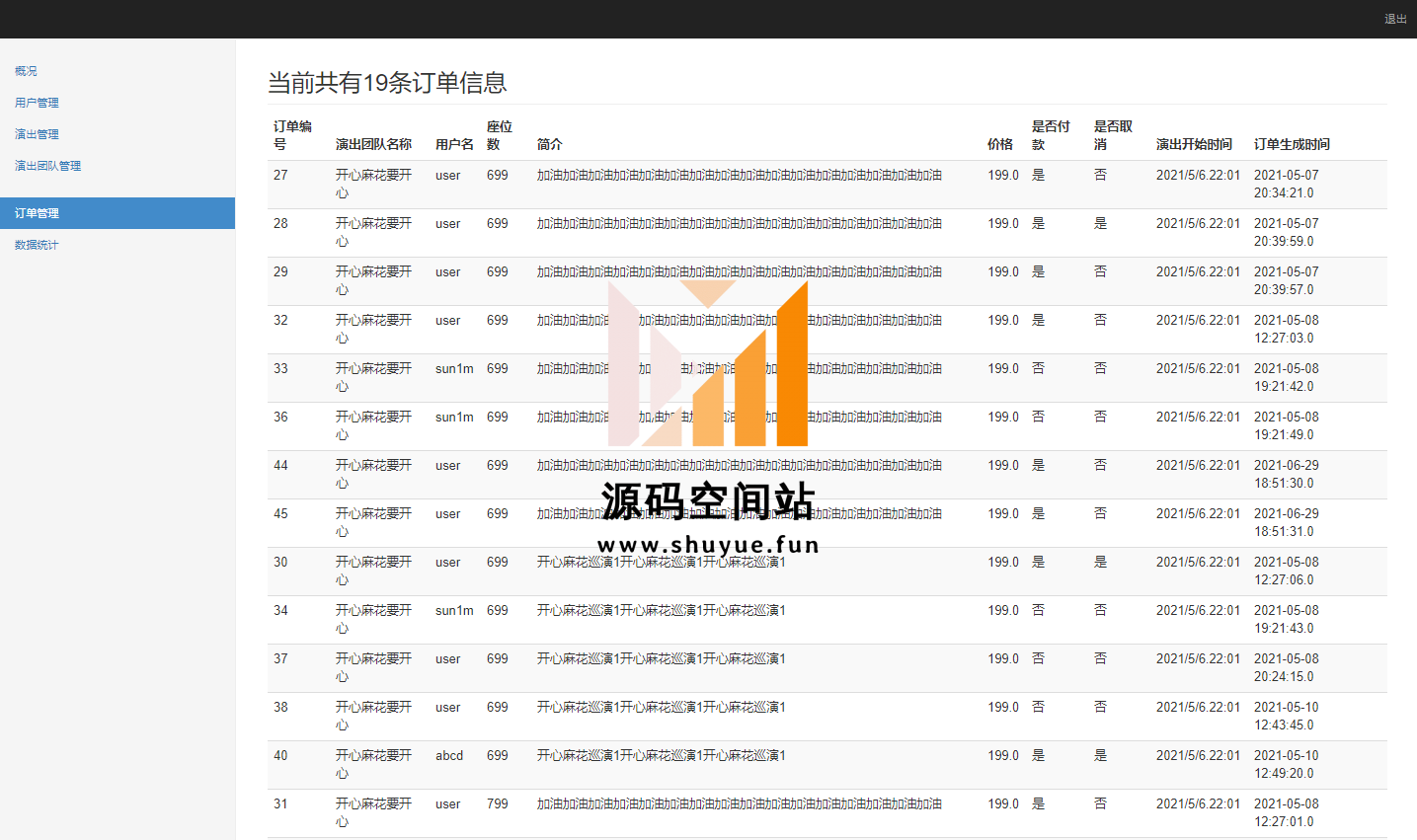Screen dimensions: 1417x840
Task: Click the heading 当前共有19条订单信息
Action: click(x=387, y=83)
